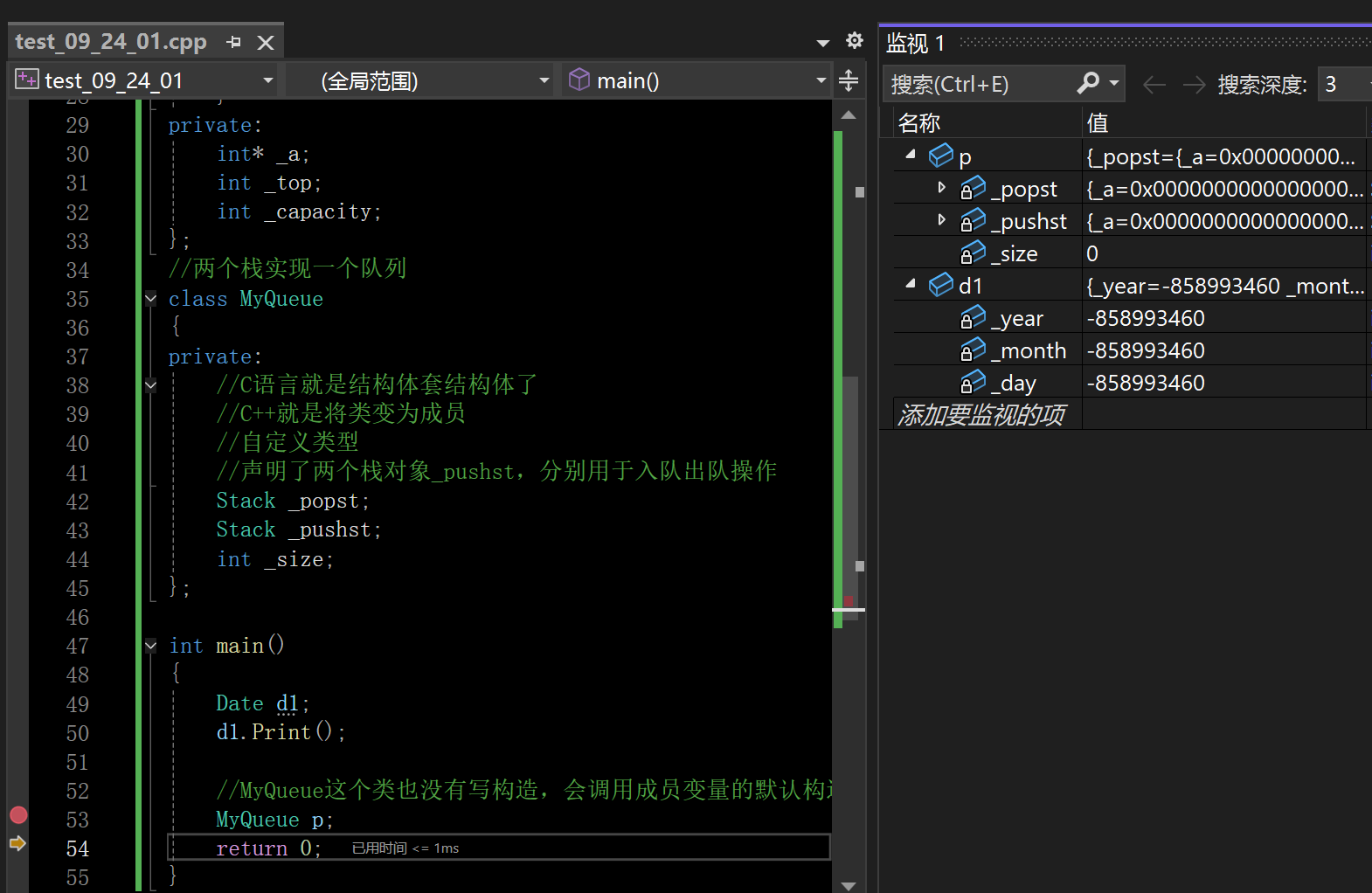Click the Watch search next arrow

tap(1194, 84)
